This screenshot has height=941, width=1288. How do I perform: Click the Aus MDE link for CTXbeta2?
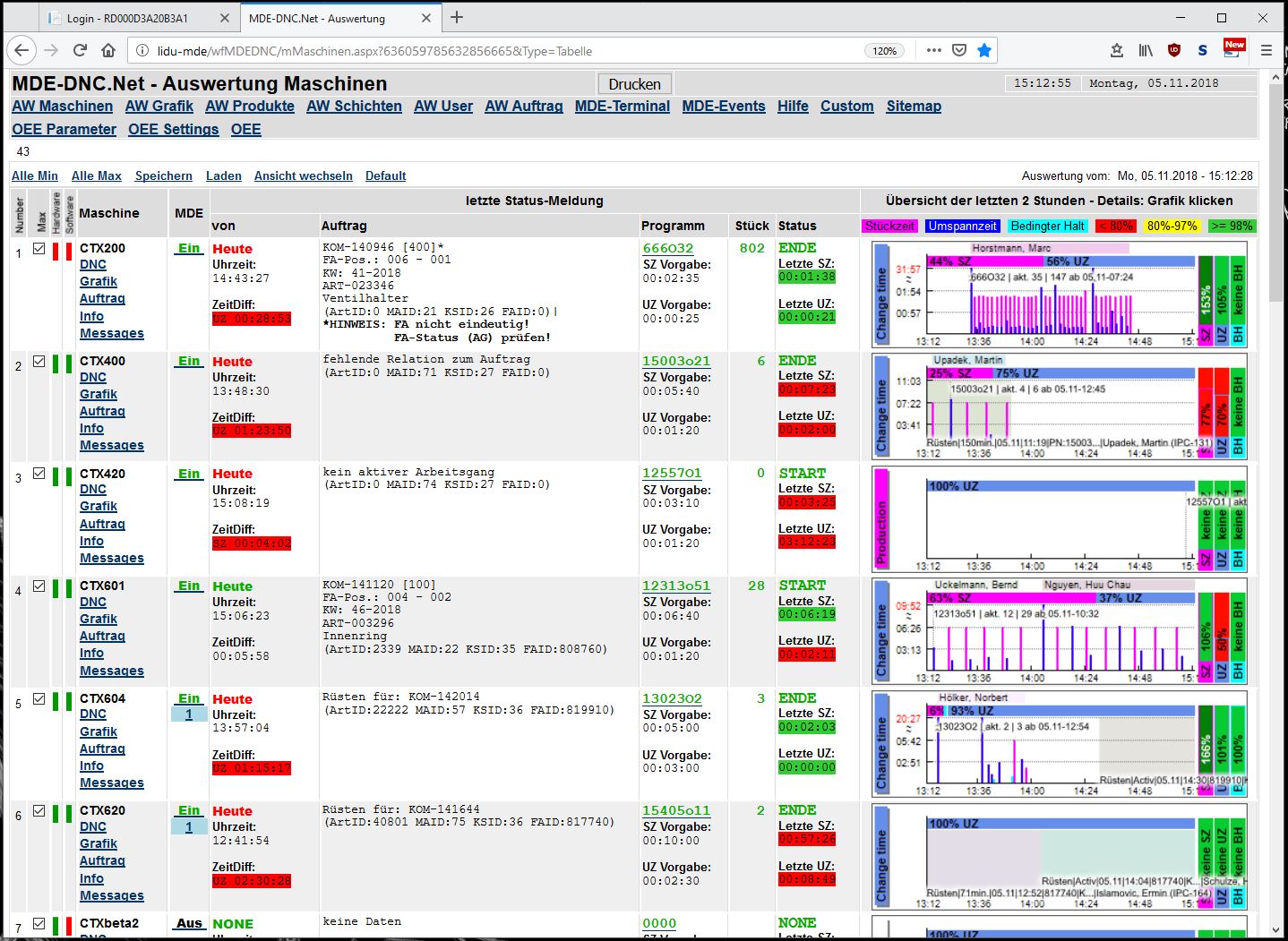[x=189, y=923]
